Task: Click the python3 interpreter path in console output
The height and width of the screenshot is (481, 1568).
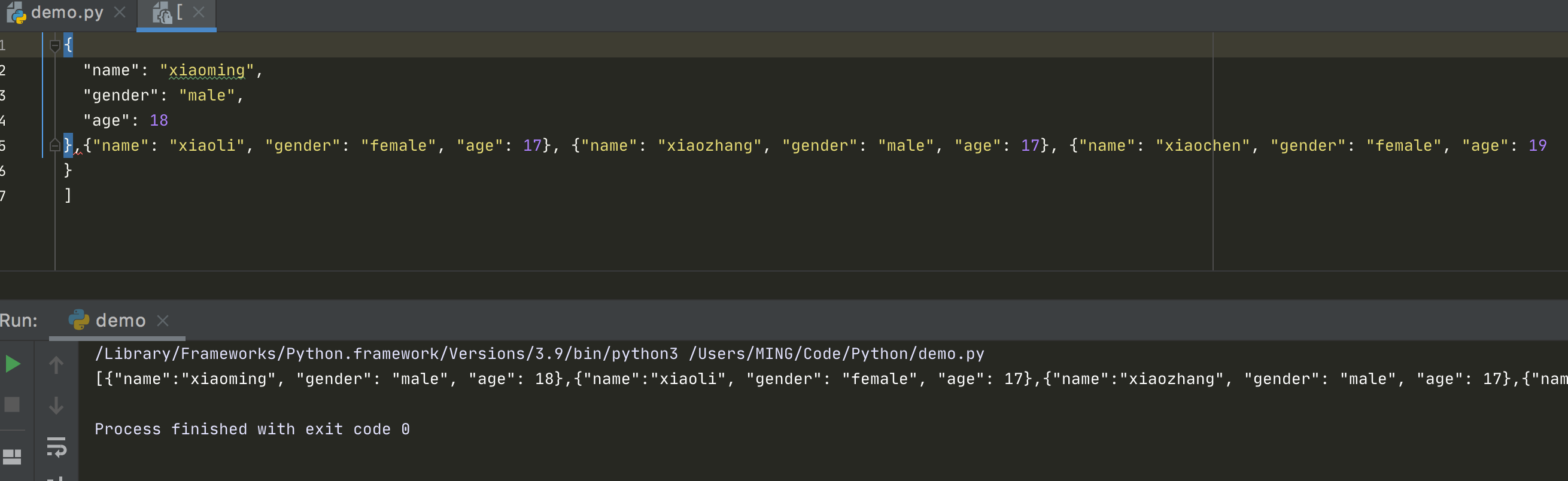Action: (386, 354)
